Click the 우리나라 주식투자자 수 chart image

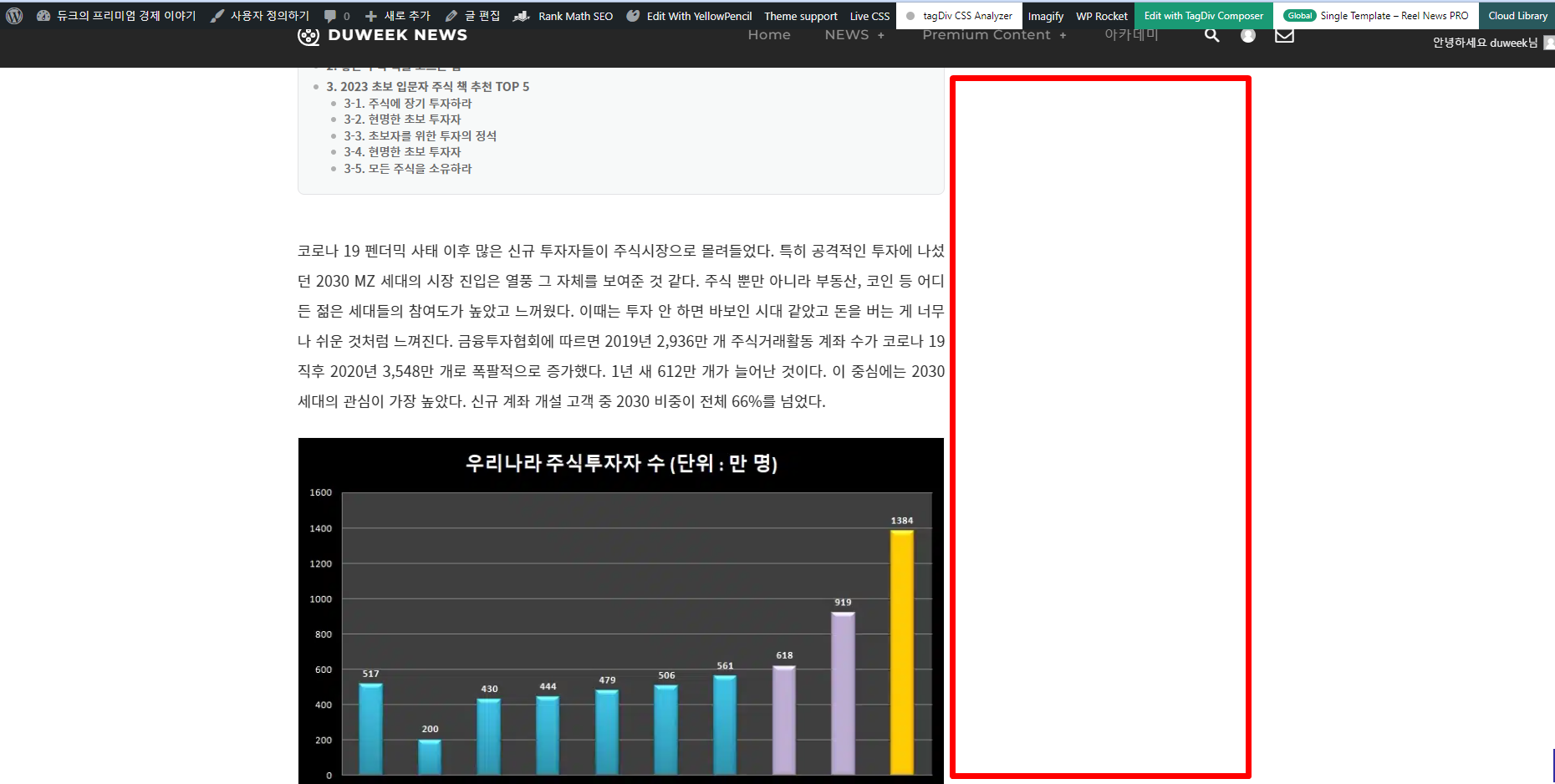[x=621, y=611]
